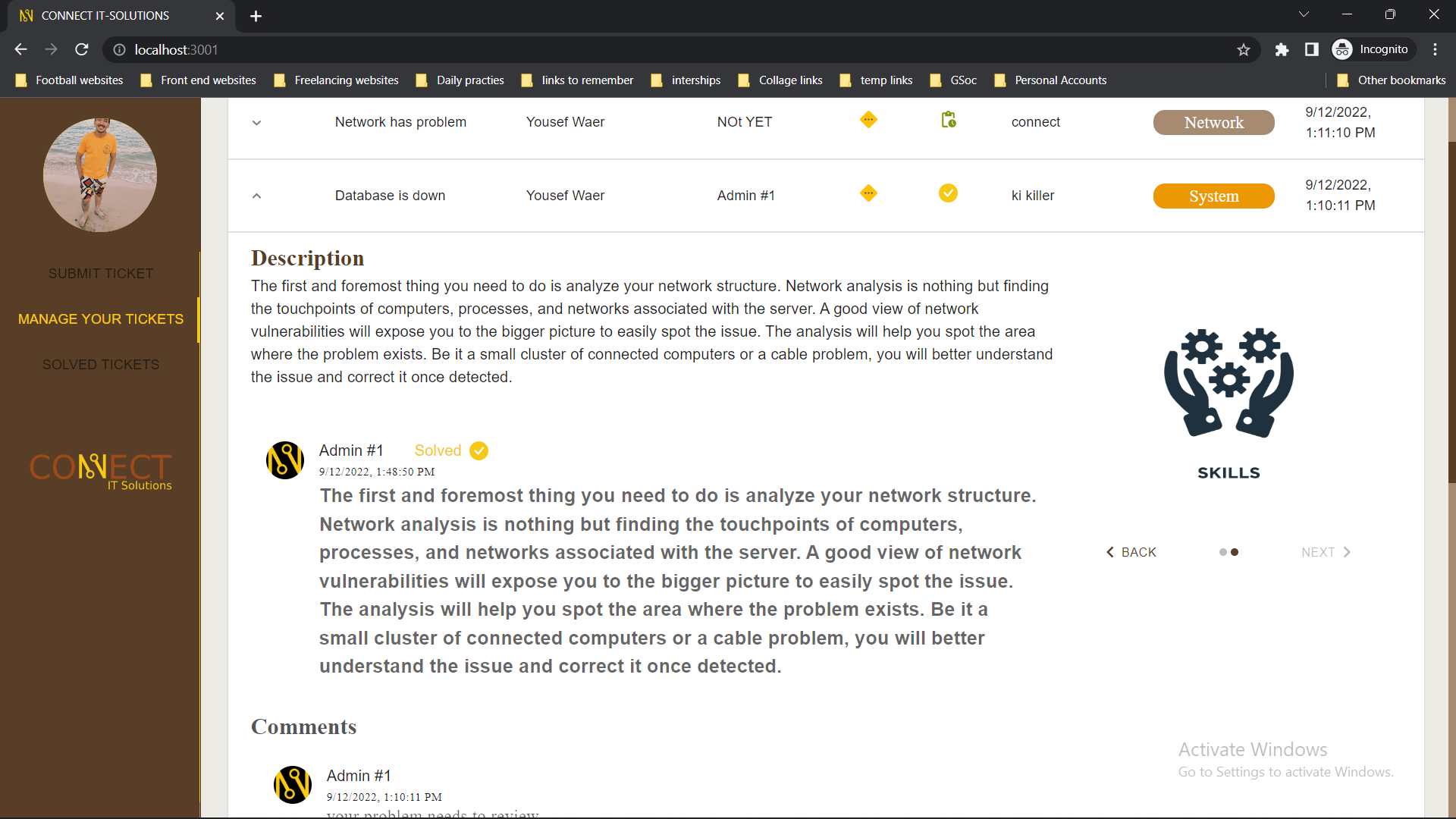Viewport: 1456px width, 819px height.
Task: Click Admin #1 avatar in the solved reply
Action: (285, 460)
